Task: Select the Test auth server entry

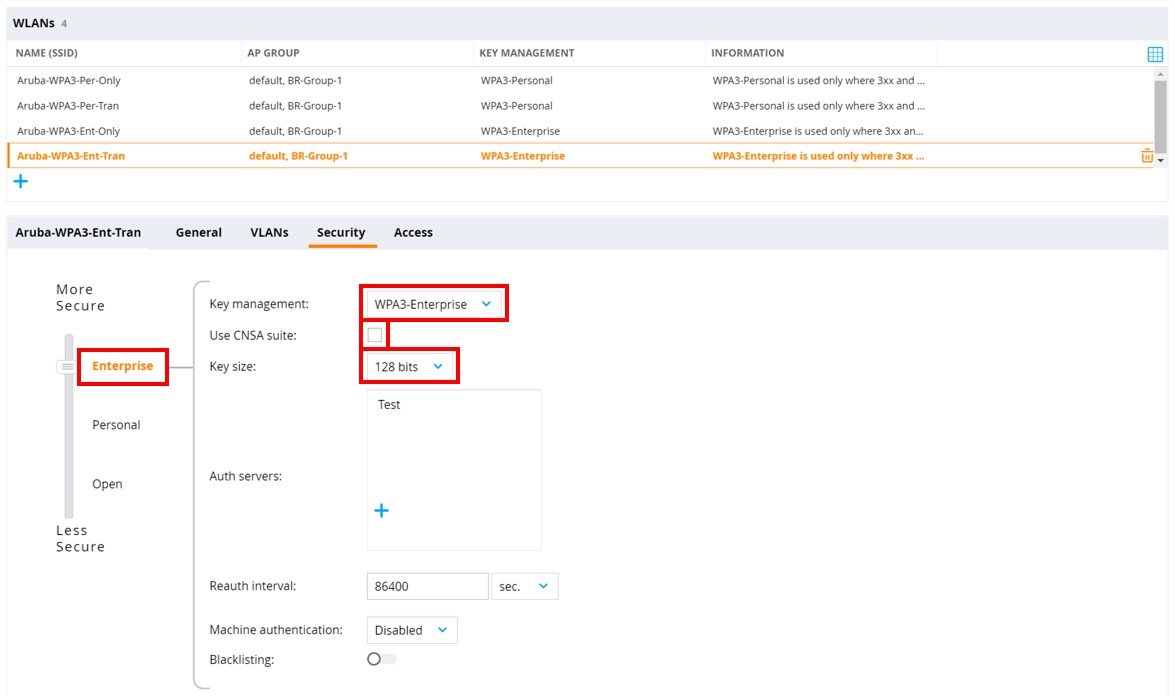Action: pyautogui.click(x=389, y=405)
